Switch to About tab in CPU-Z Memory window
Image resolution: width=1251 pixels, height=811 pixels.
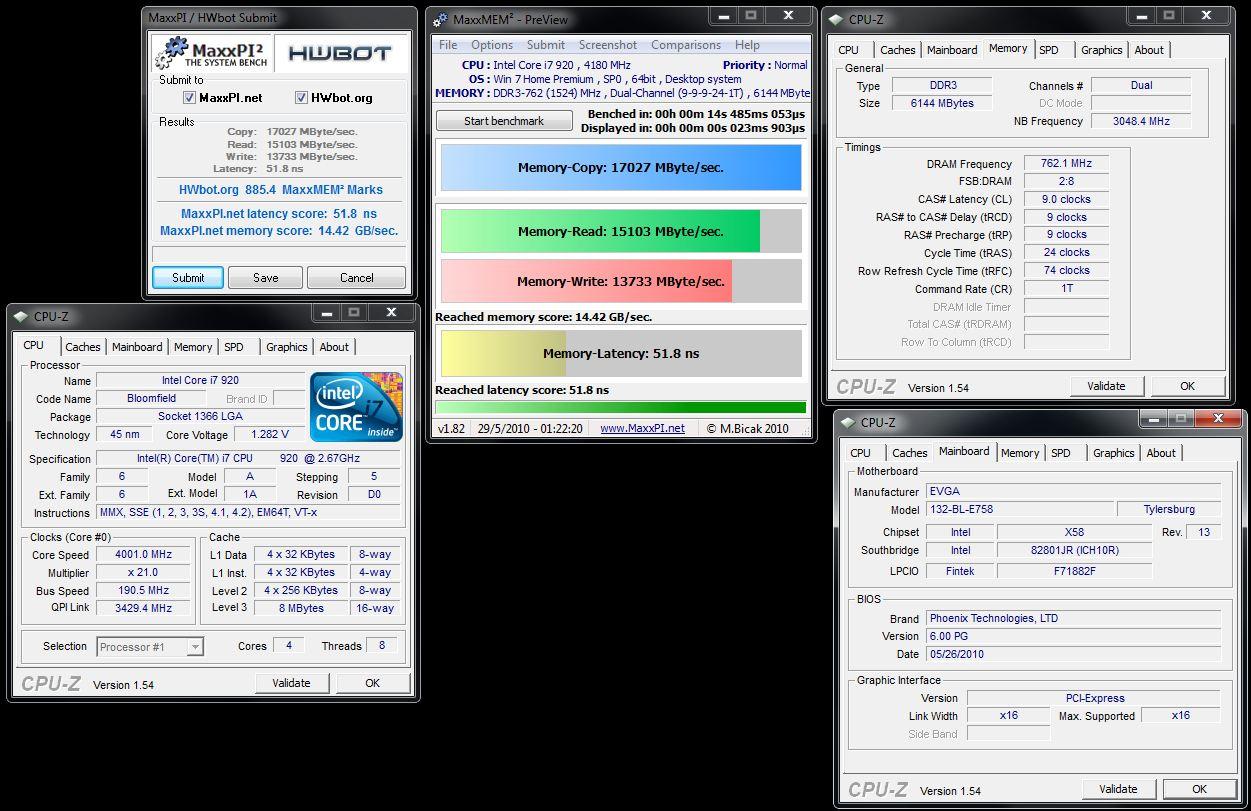pos(1149,50)
